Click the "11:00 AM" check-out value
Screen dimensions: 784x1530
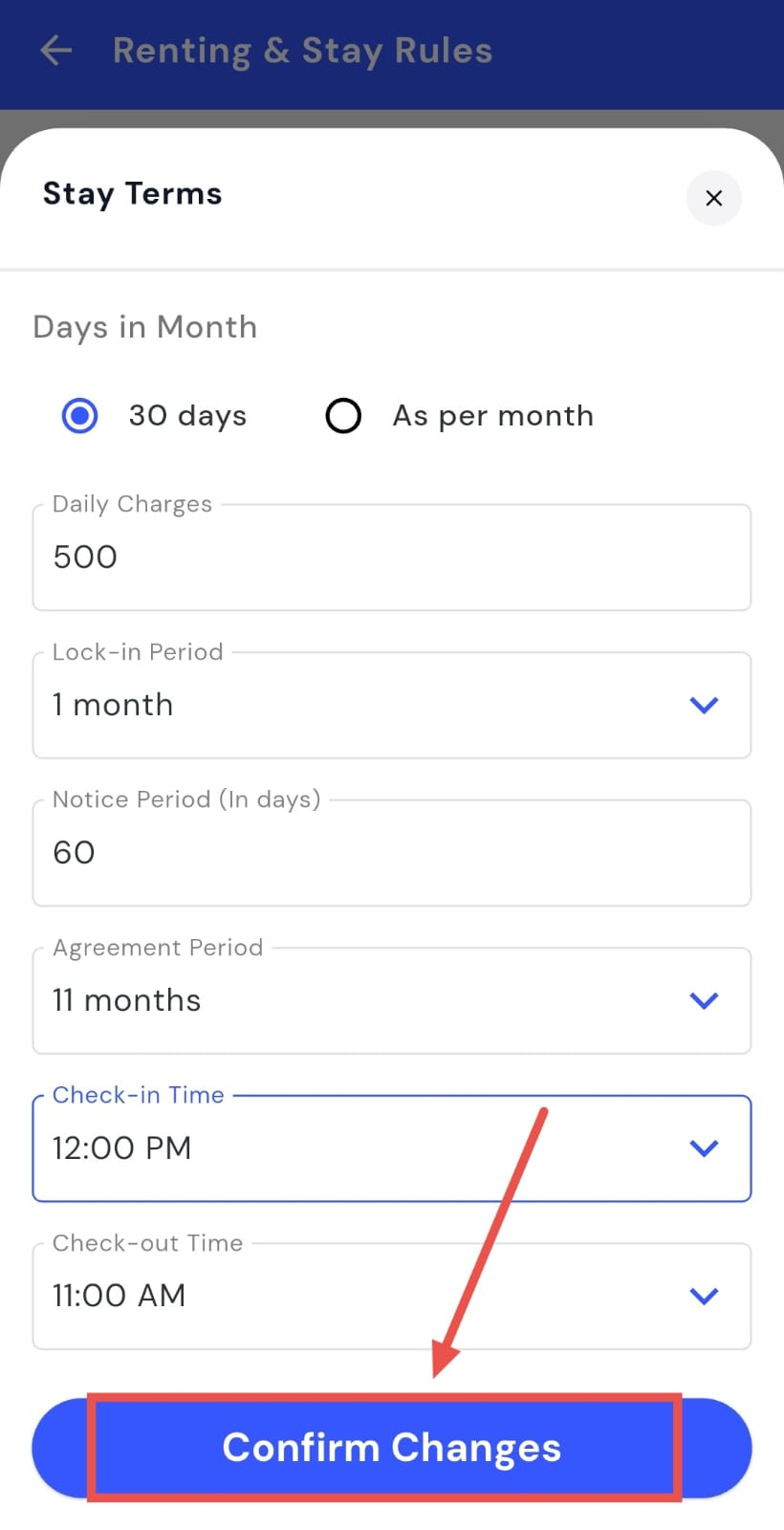point(120,1297)
